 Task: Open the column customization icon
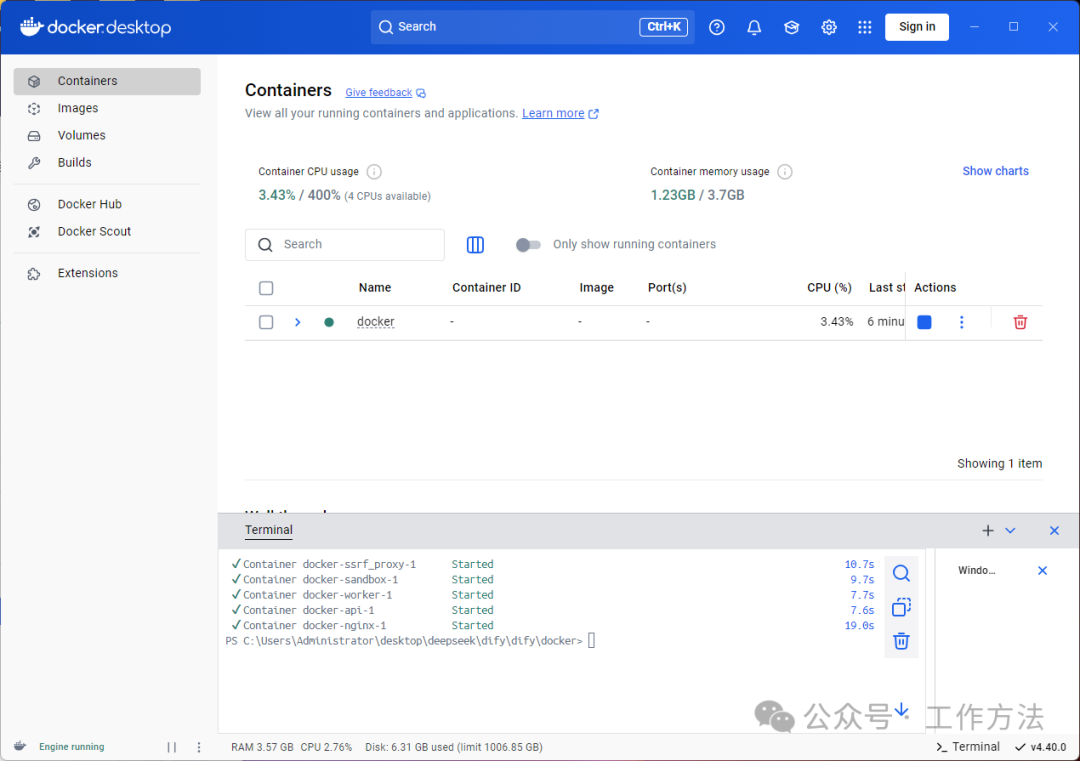tap(475, 244)
